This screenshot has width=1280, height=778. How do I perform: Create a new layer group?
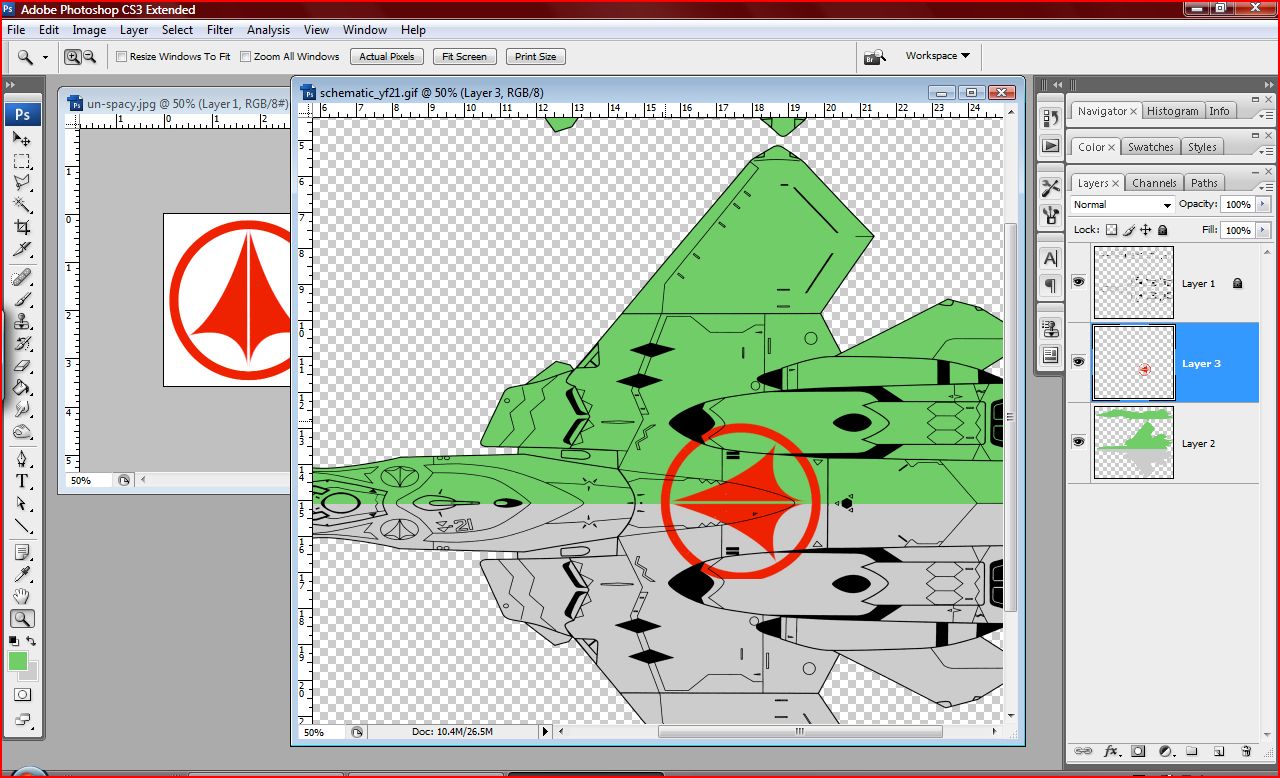tap(1192, 751)
